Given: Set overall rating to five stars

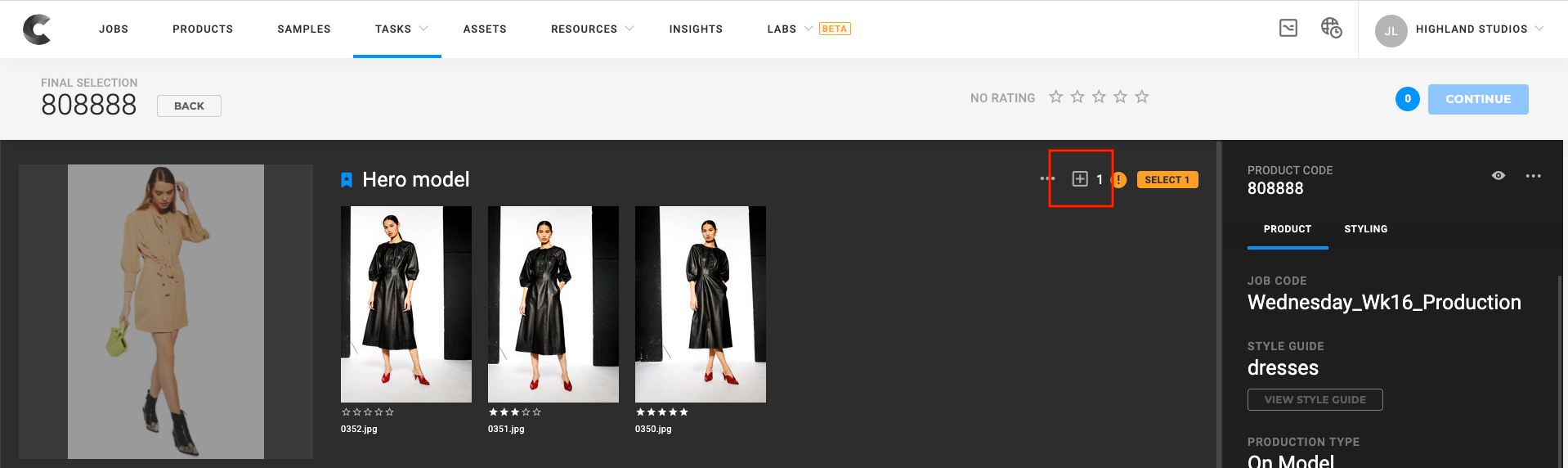Looking at the screenshot, I should pyautogui.click(x=1141, y=97).
